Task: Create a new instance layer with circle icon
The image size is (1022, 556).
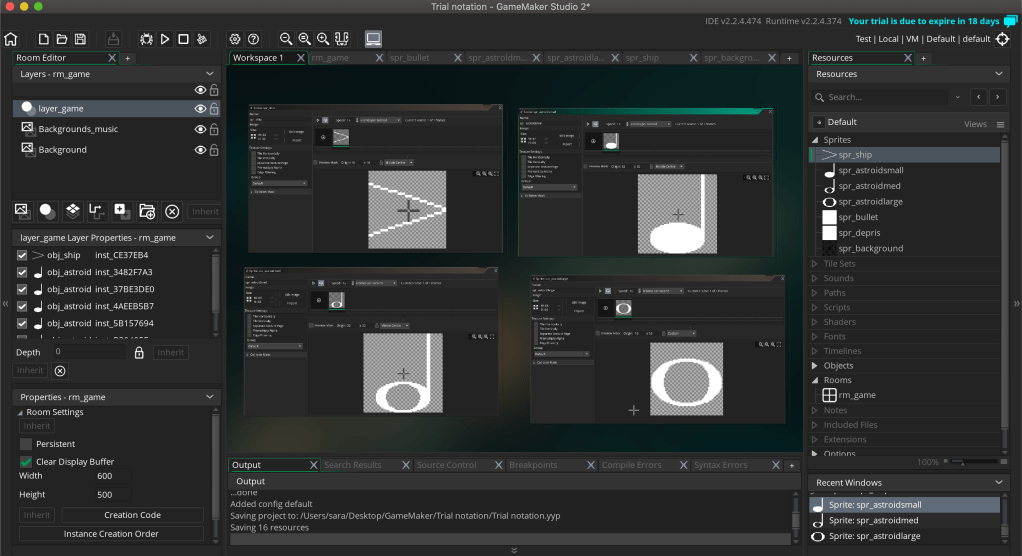Action: pos(47,211)
